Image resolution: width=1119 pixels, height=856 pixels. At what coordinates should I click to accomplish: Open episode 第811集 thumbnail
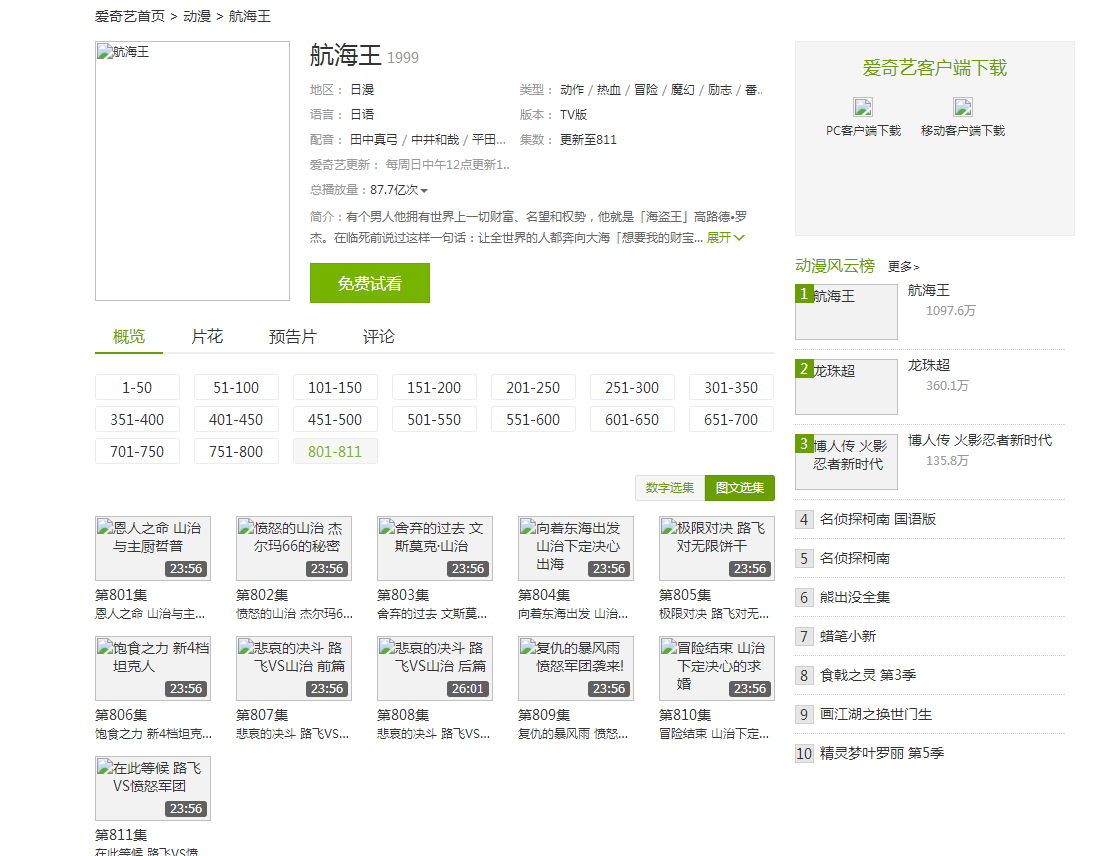click(x=153, y=788)
